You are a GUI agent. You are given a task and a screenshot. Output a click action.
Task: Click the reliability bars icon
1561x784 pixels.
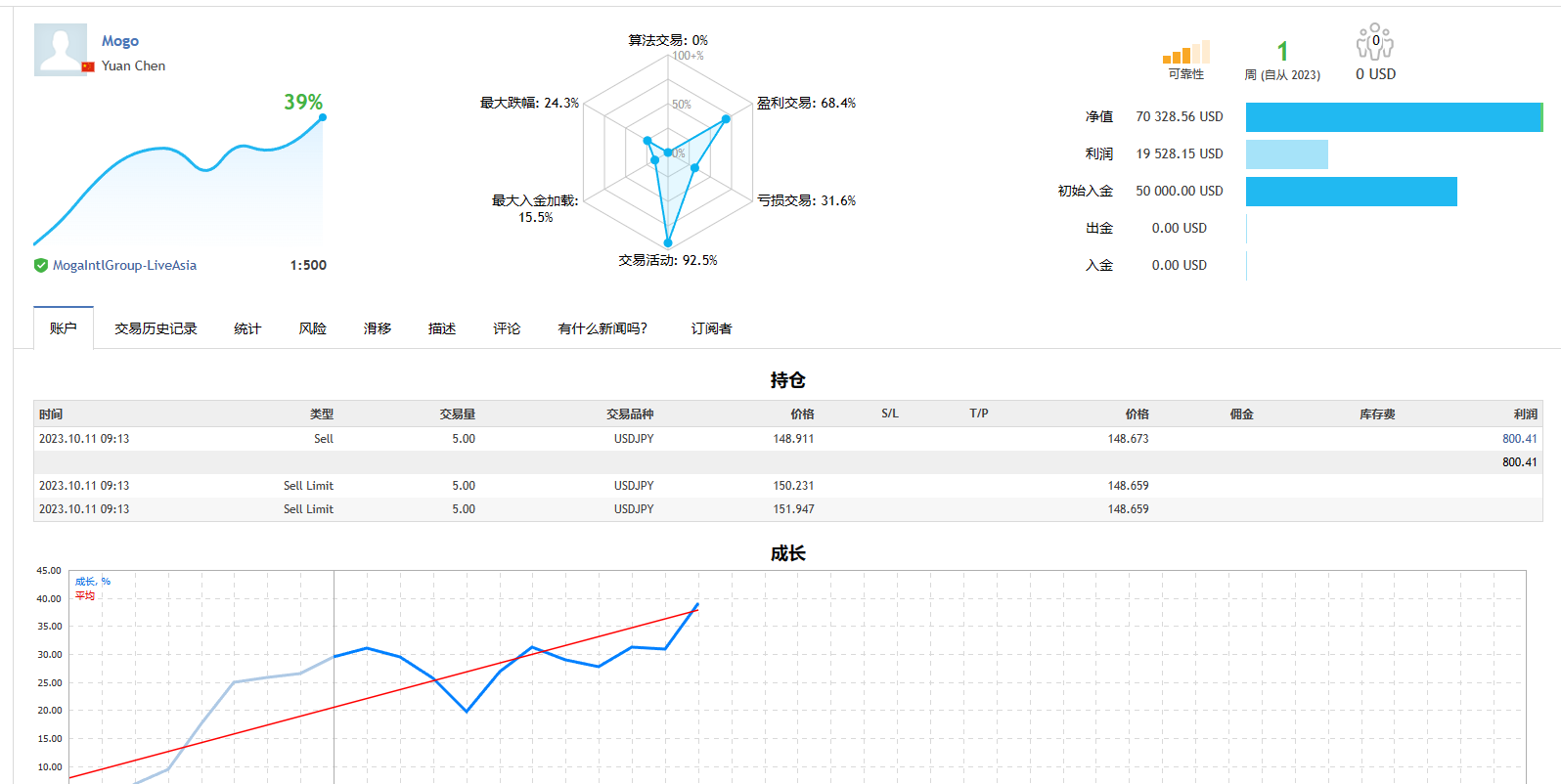click(1186, 52)
